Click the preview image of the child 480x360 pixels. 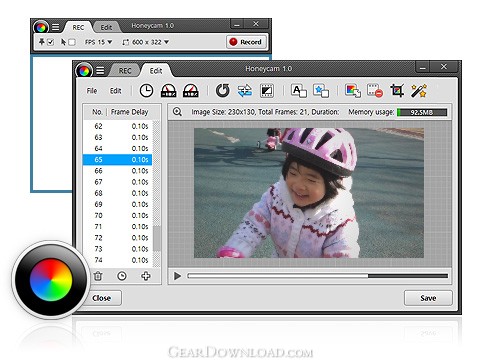pos(309,193)
